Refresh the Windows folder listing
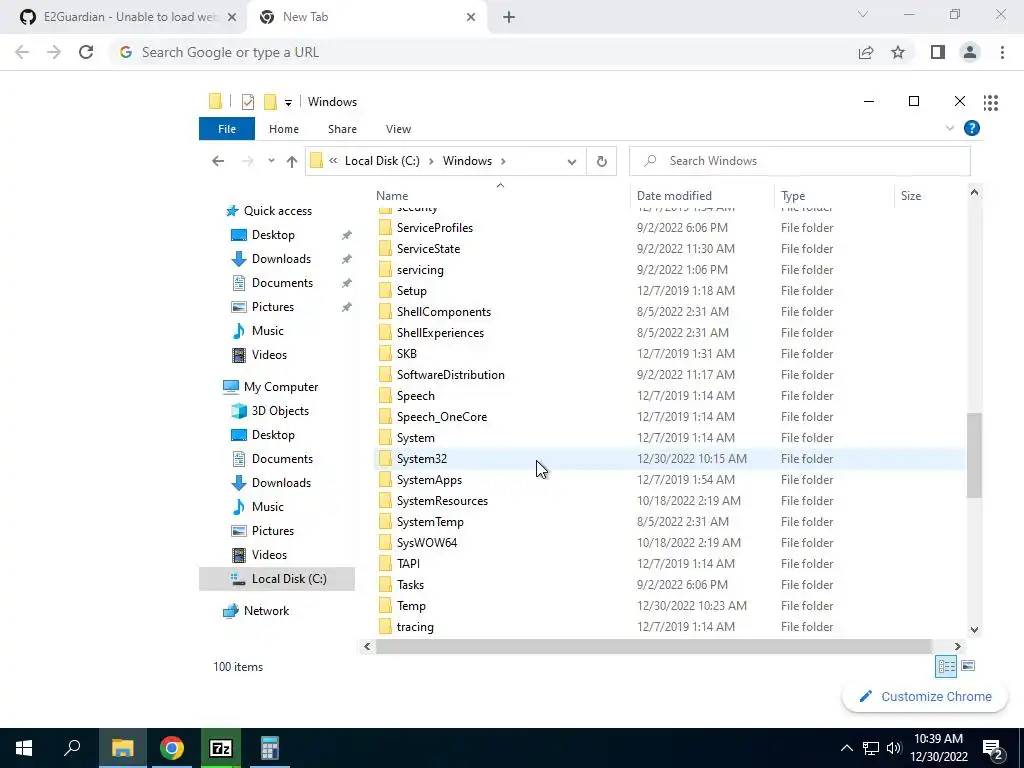 tap(601, 161)
